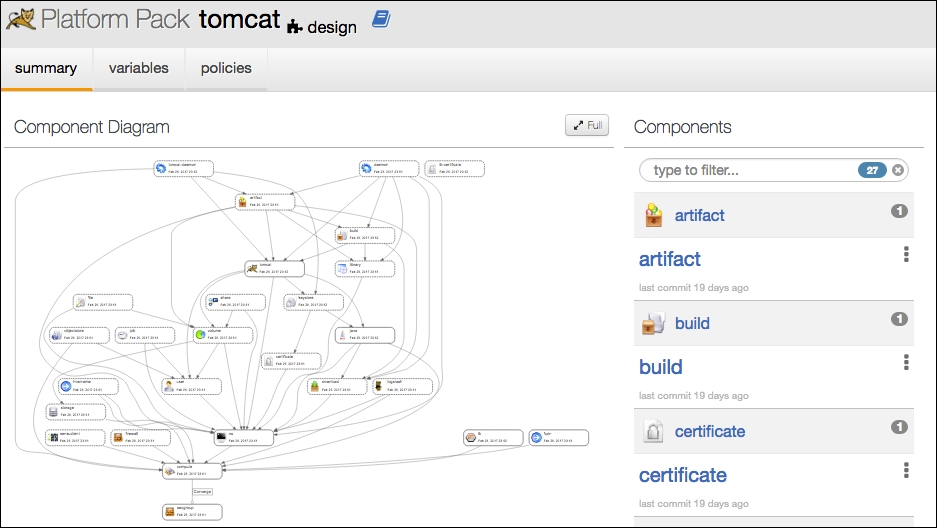Click the 'Components' panel heading
The width and height of the screenshot is (937, 528).
(682, 127)
